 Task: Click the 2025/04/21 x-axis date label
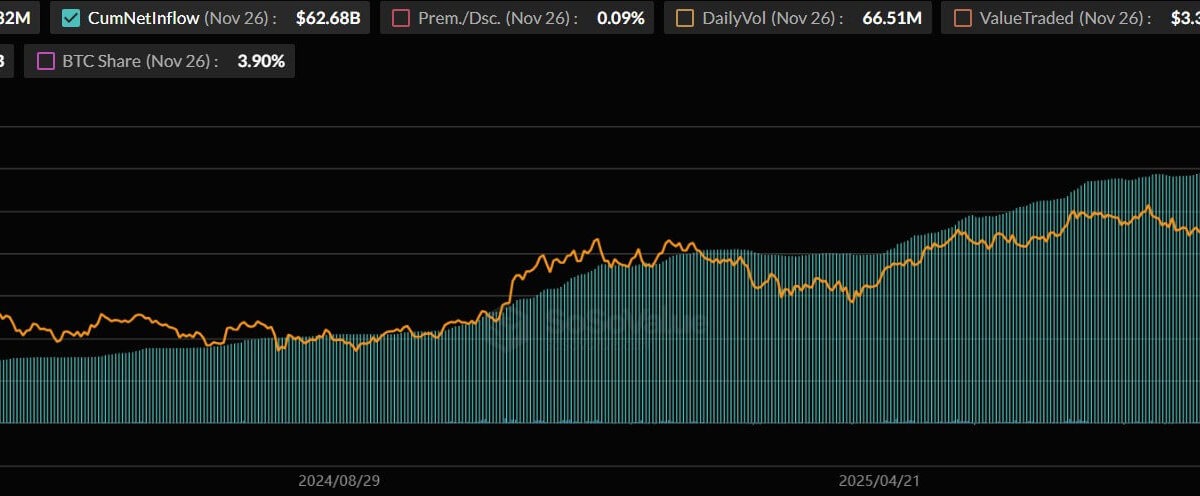pyautogui.click(x=879, y=481)
